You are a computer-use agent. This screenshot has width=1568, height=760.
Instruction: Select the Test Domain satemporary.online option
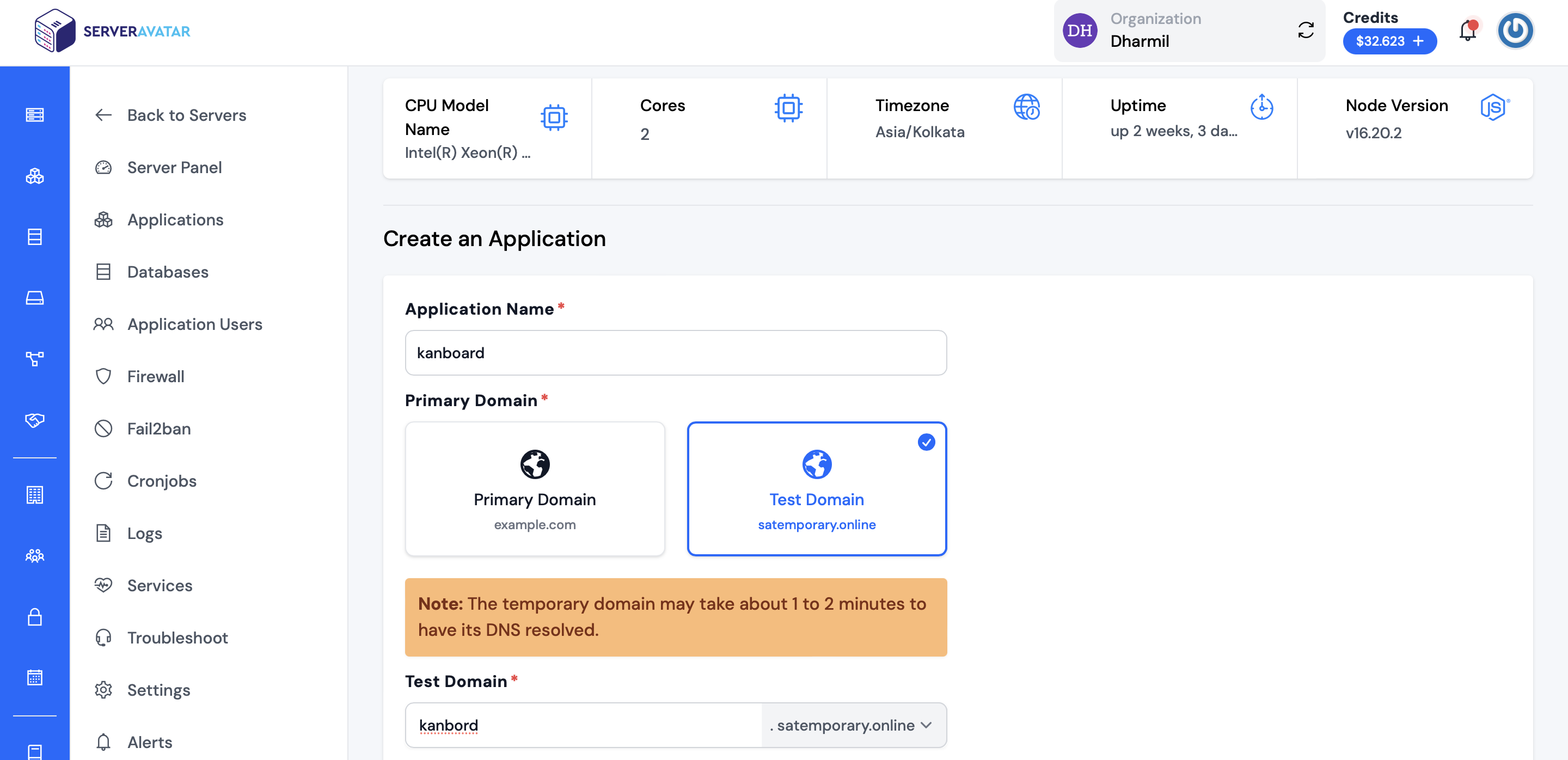coord(816,489)
